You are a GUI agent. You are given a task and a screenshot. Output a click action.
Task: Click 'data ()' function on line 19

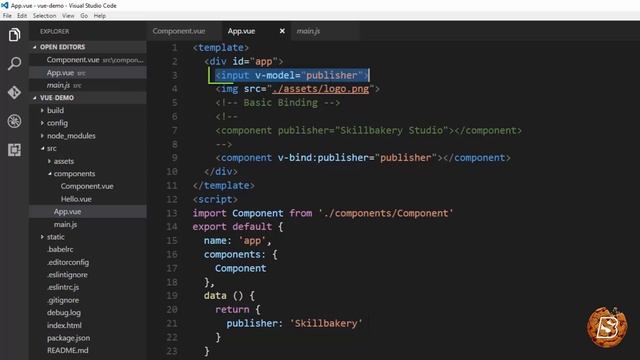coord(223,296)
